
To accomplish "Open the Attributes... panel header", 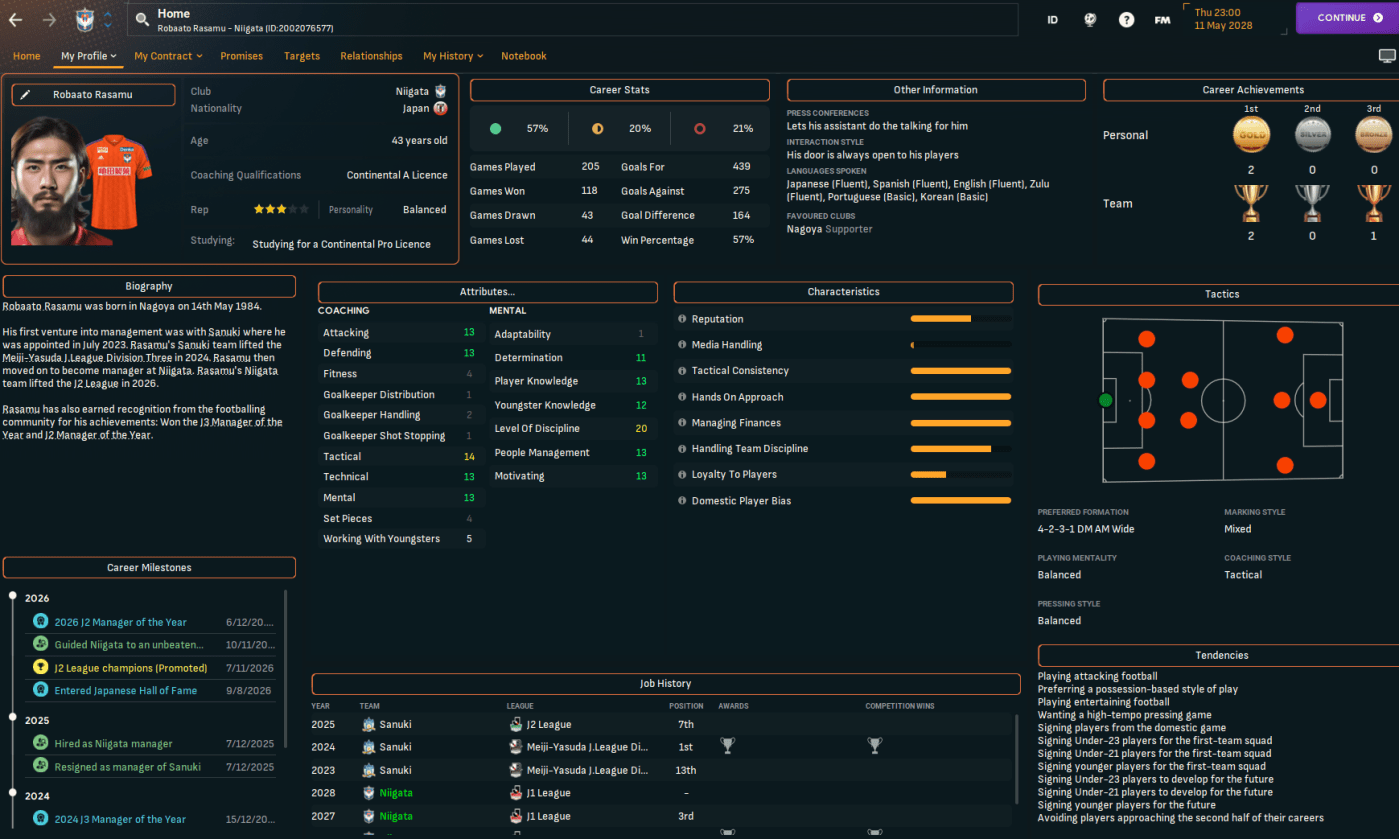I will [x=488, y=292].
